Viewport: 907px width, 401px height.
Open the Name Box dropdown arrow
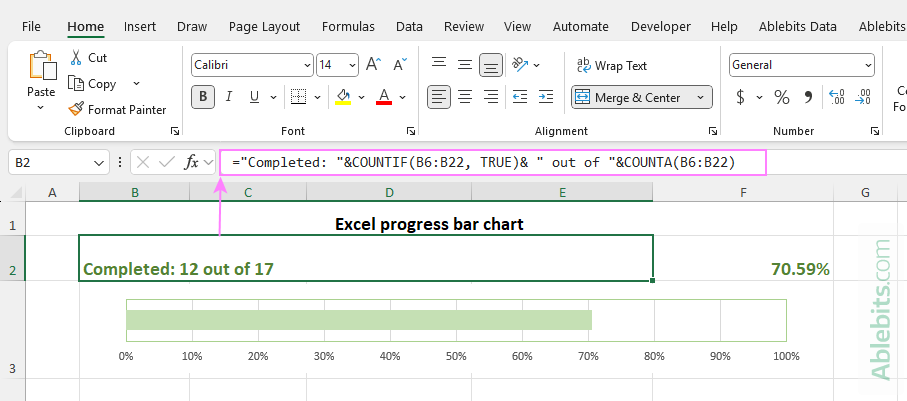[98, 163]
